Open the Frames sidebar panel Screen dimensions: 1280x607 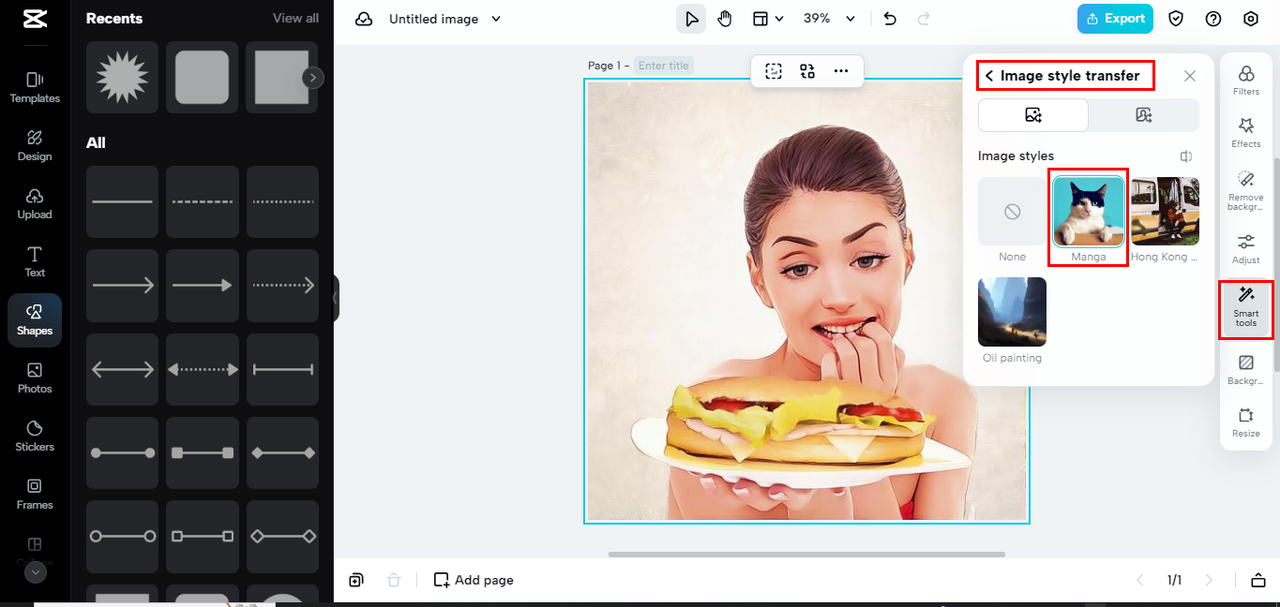(x=35, y=493)
